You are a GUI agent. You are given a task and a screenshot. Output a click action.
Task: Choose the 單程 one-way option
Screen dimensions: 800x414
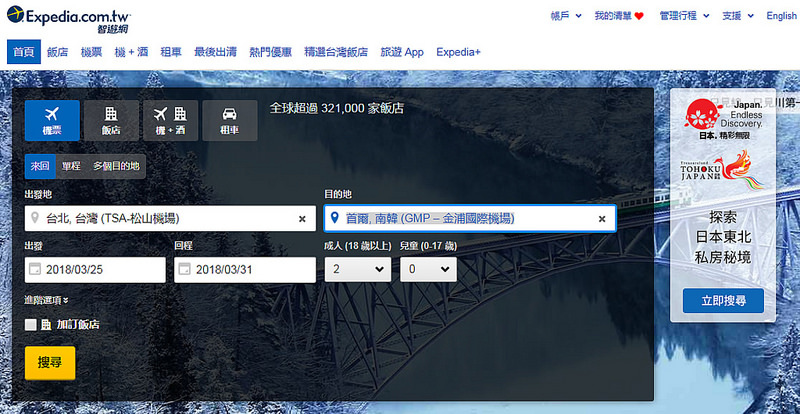click(x=71, y=166)
